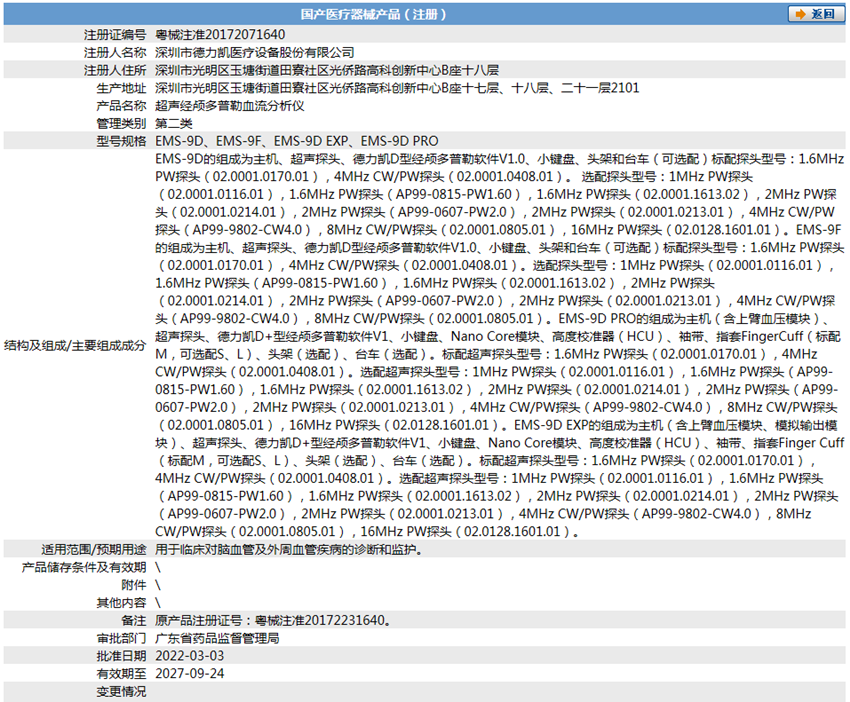850x702 pixels.
Task: Select the label 注册证编号
Action: tap(115, 35)
